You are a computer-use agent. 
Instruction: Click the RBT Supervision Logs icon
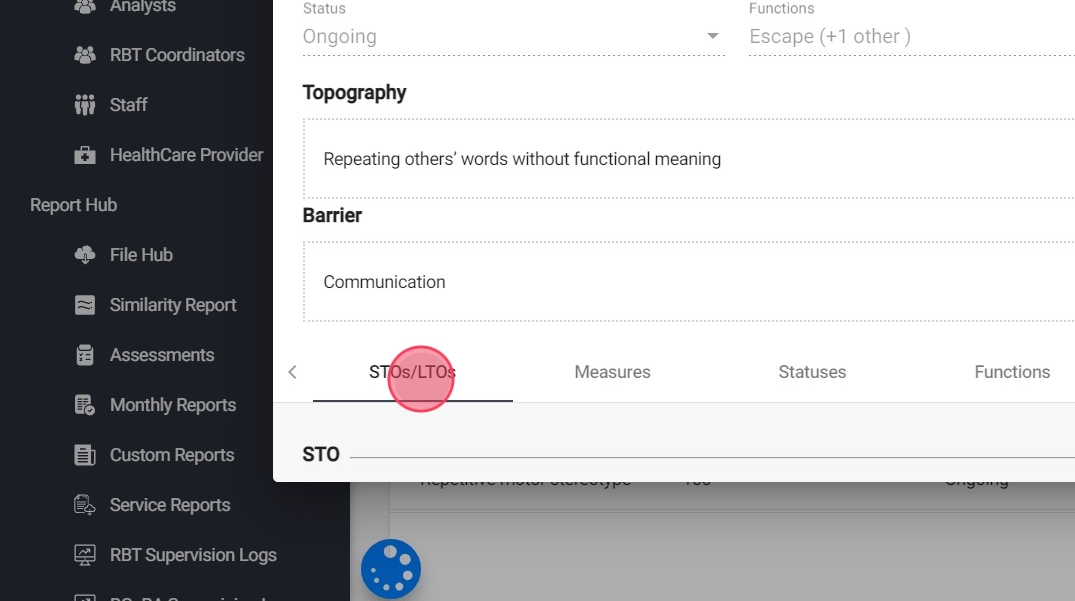85,555
